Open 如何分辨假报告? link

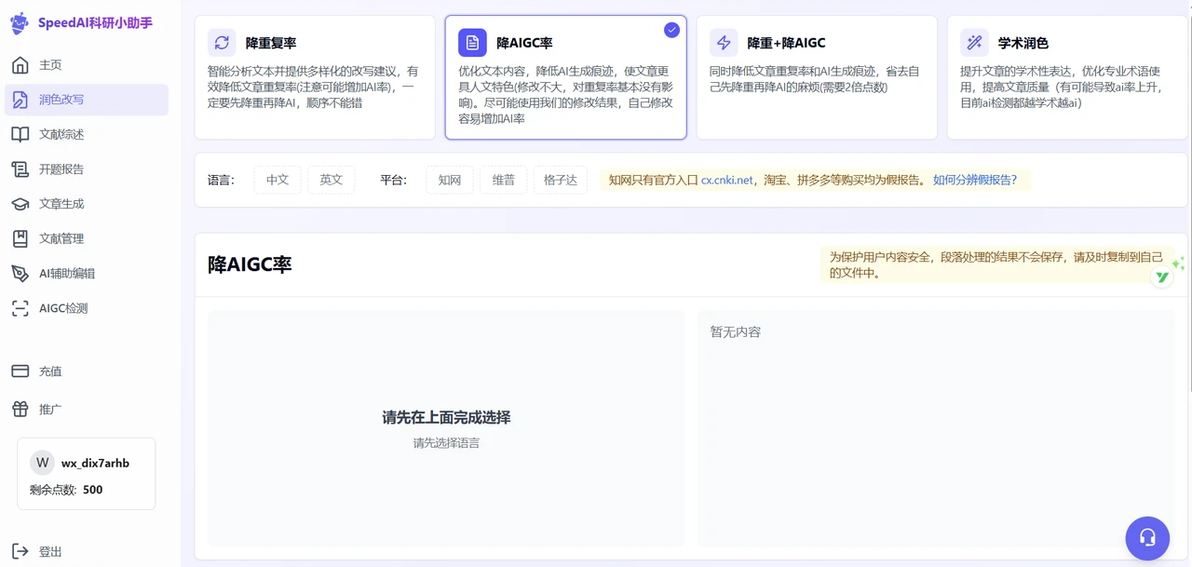coord(975,180)
